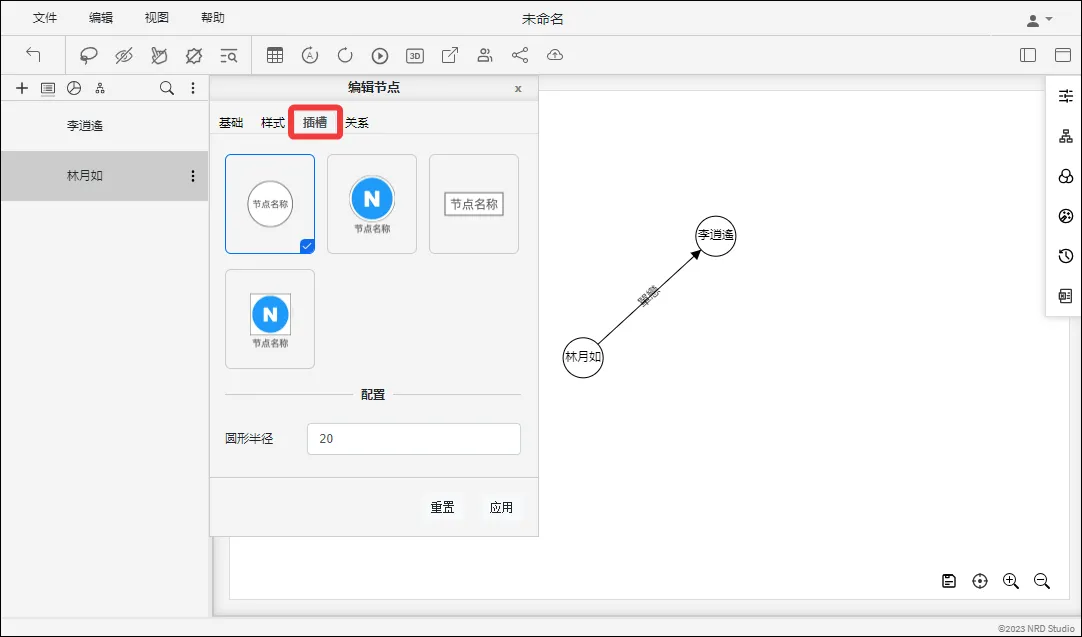Open the overlapping circles grouping icon

[x=1065, y=176]
